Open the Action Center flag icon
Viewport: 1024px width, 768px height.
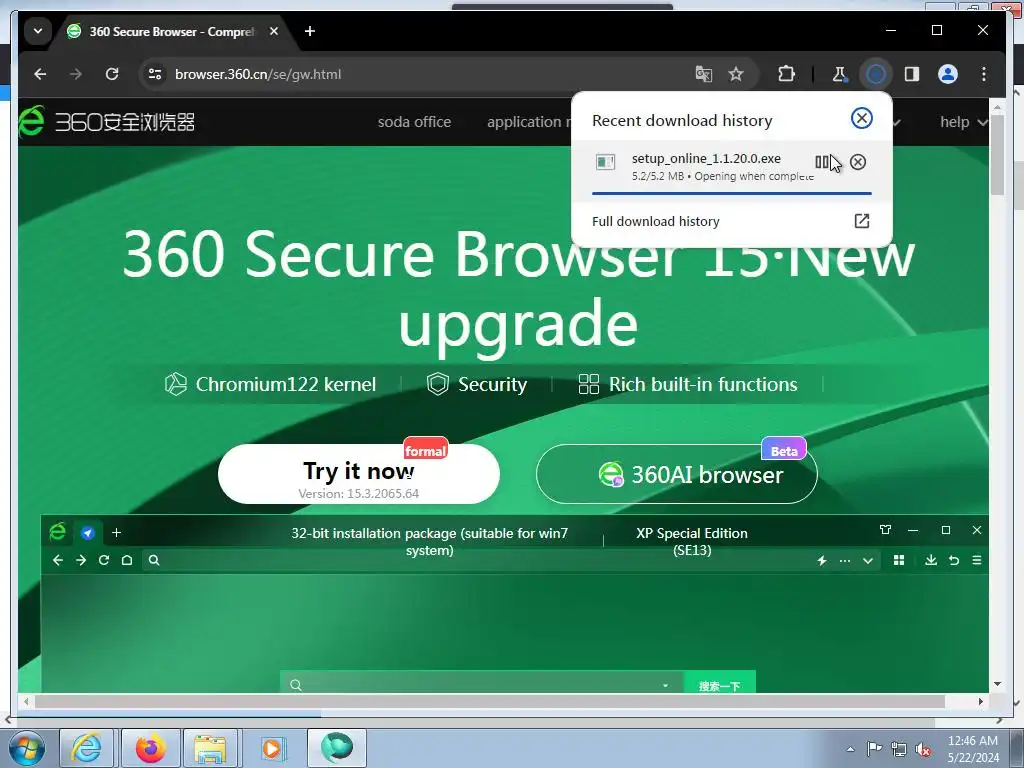point(874,749)
